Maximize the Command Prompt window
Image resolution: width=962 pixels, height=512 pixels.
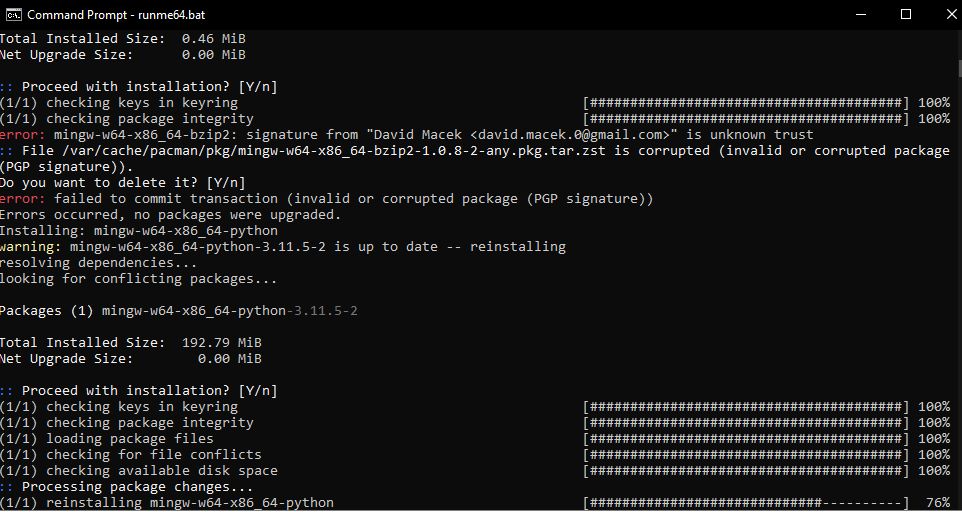(906, 14)
